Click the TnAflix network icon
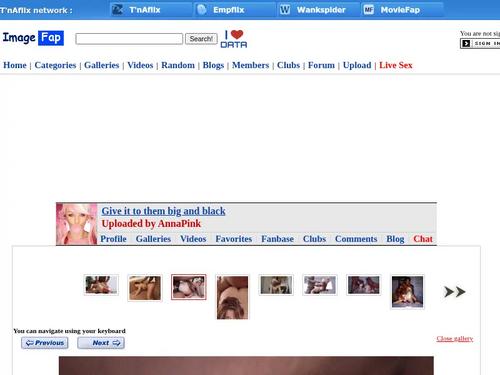The image size is (500, 375). click(x=117, y=10)
